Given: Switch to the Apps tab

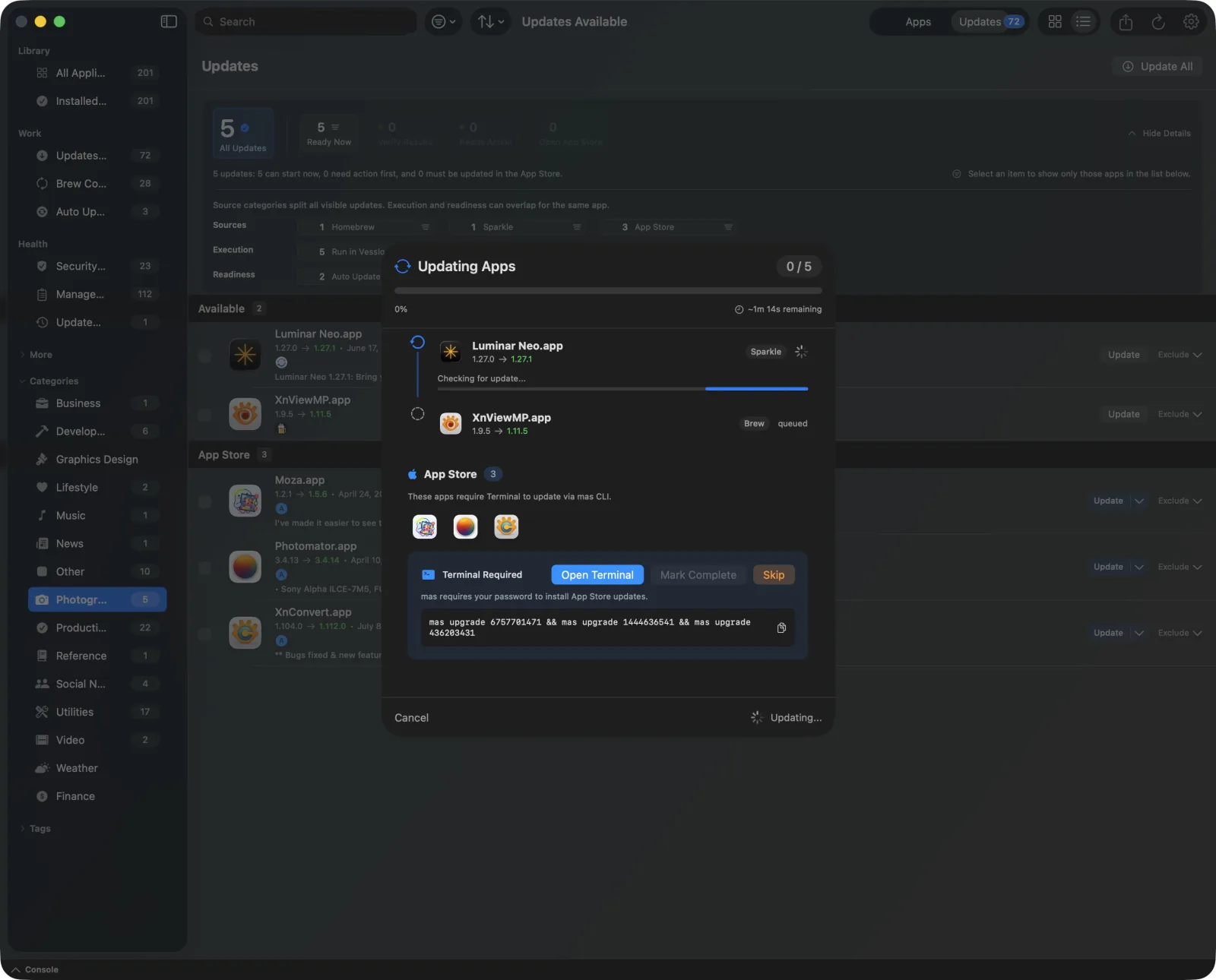Looking at the screenshot, I should point(918,22).
